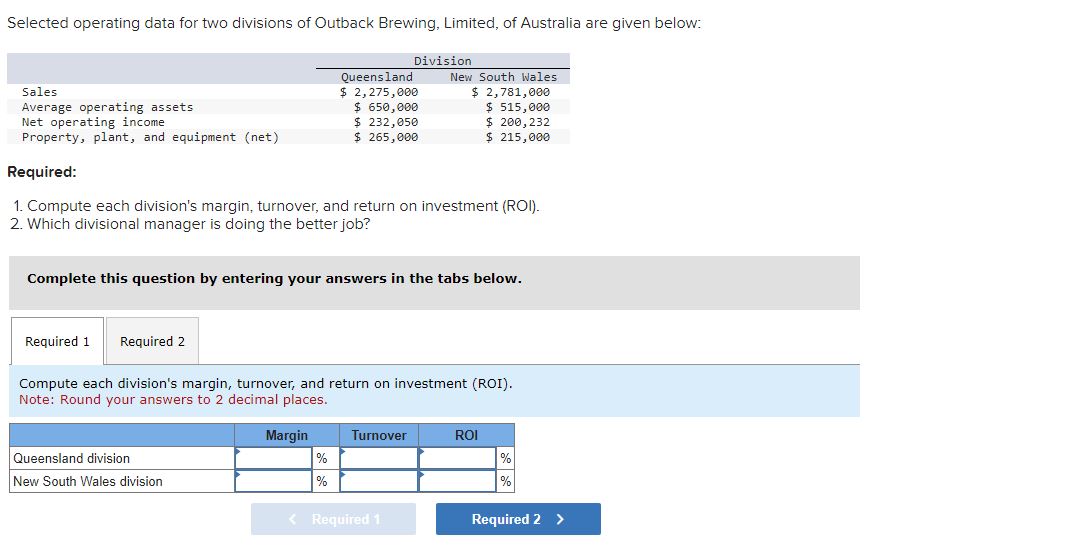The width and height of the screenshot is (1077, 551).
Task: Click the New South Wales division row label
Action: pos(88,482)
